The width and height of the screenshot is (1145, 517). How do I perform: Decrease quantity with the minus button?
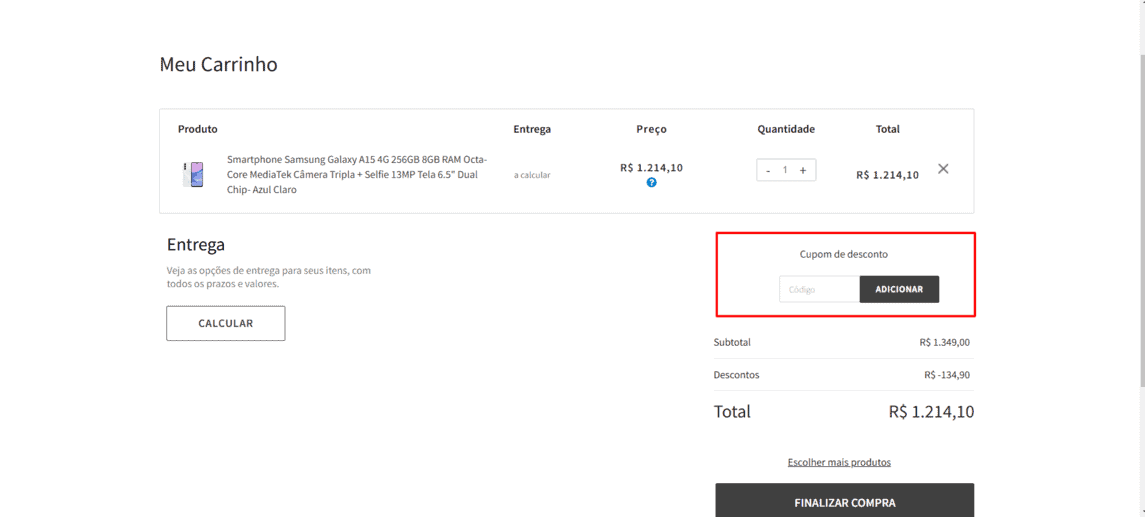pyautogui.click(x=768, y=170)
